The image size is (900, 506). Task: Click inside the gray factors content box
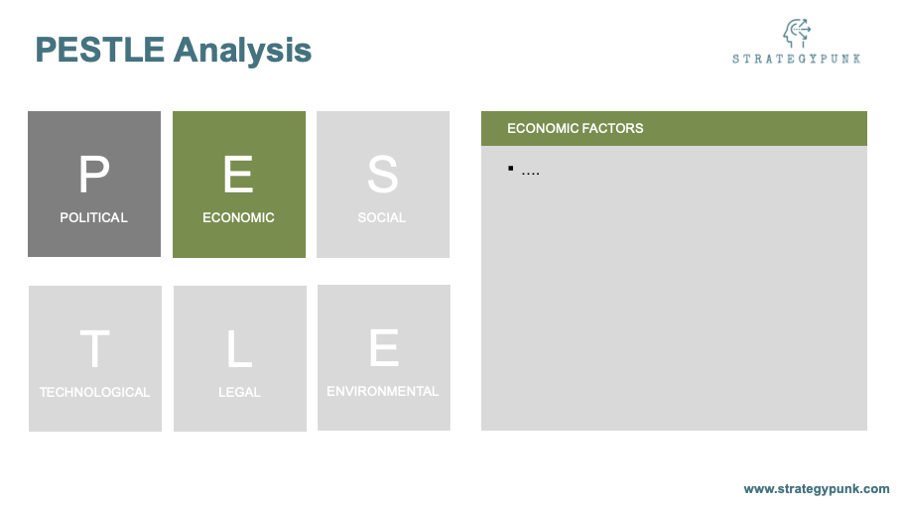click(x=674, y=288)
